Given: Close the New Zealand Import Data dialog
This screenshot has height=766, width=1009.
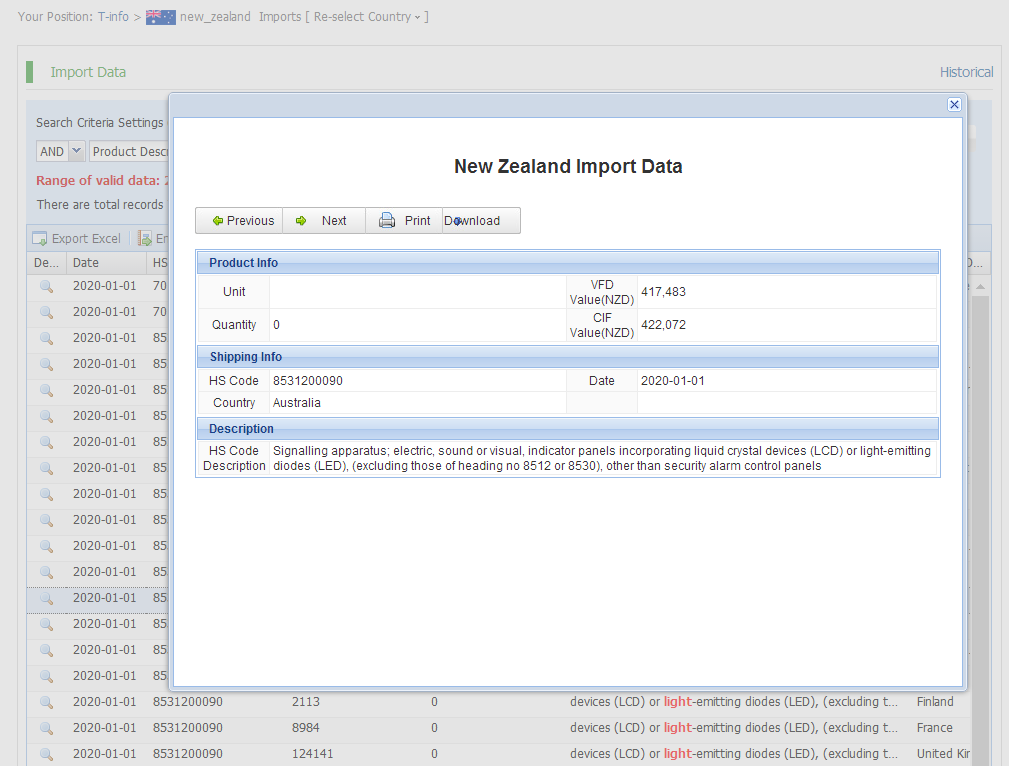Looking at the screenshot, I should pos(954,105).
